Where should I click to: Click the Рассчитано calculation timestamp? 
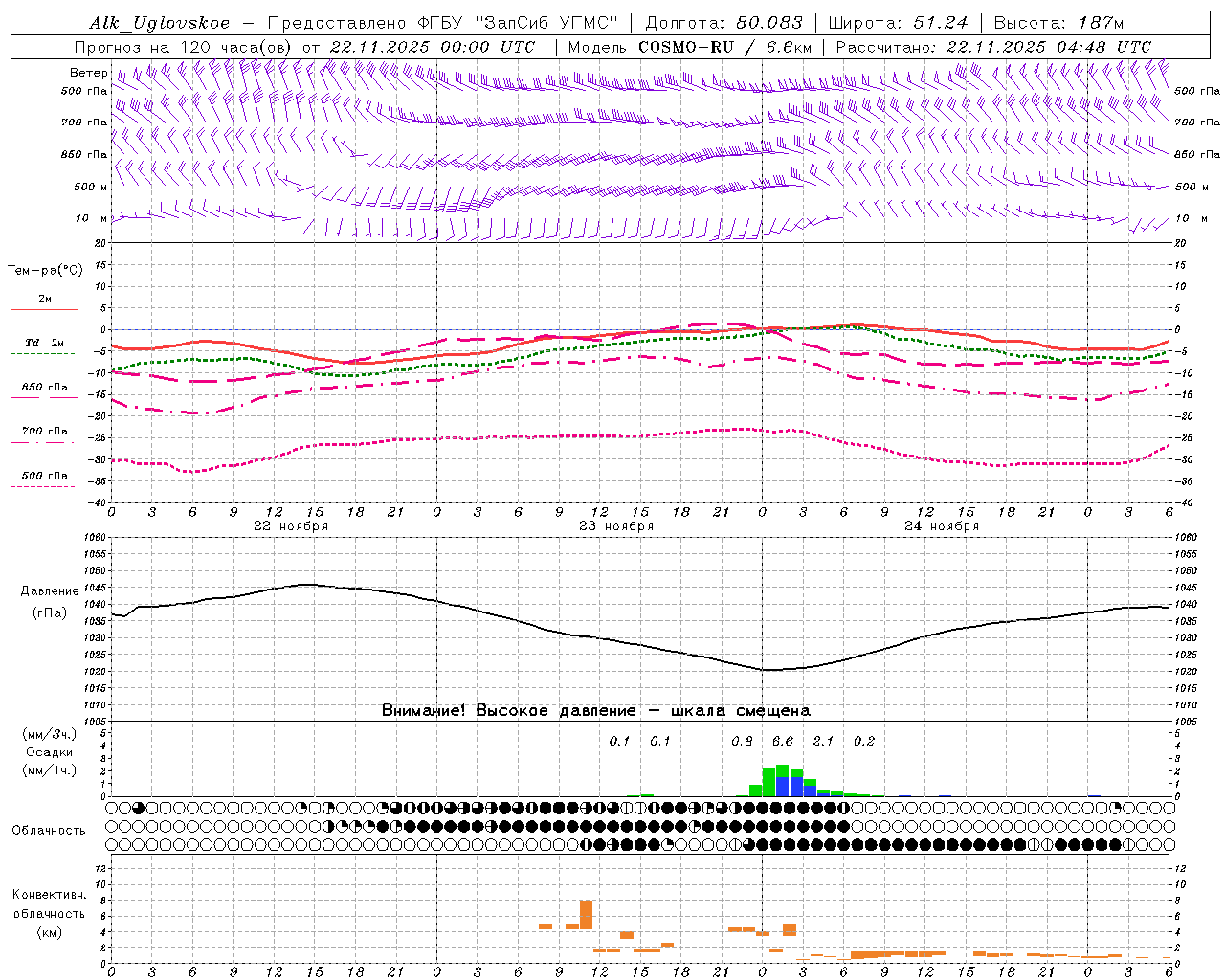[993, 47]
